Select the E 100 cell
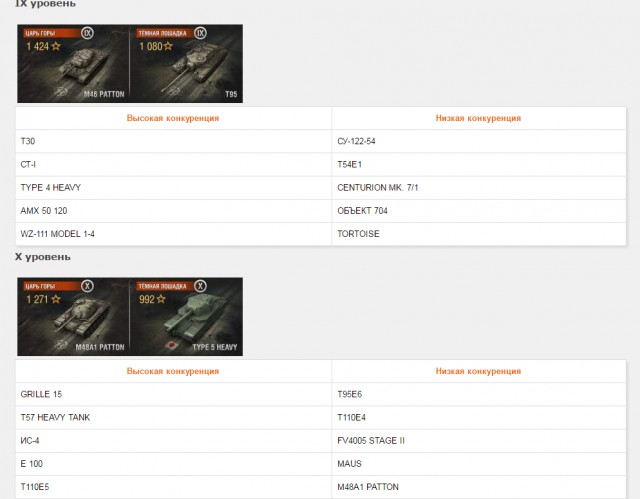640x499 pixels. [173, 464]
